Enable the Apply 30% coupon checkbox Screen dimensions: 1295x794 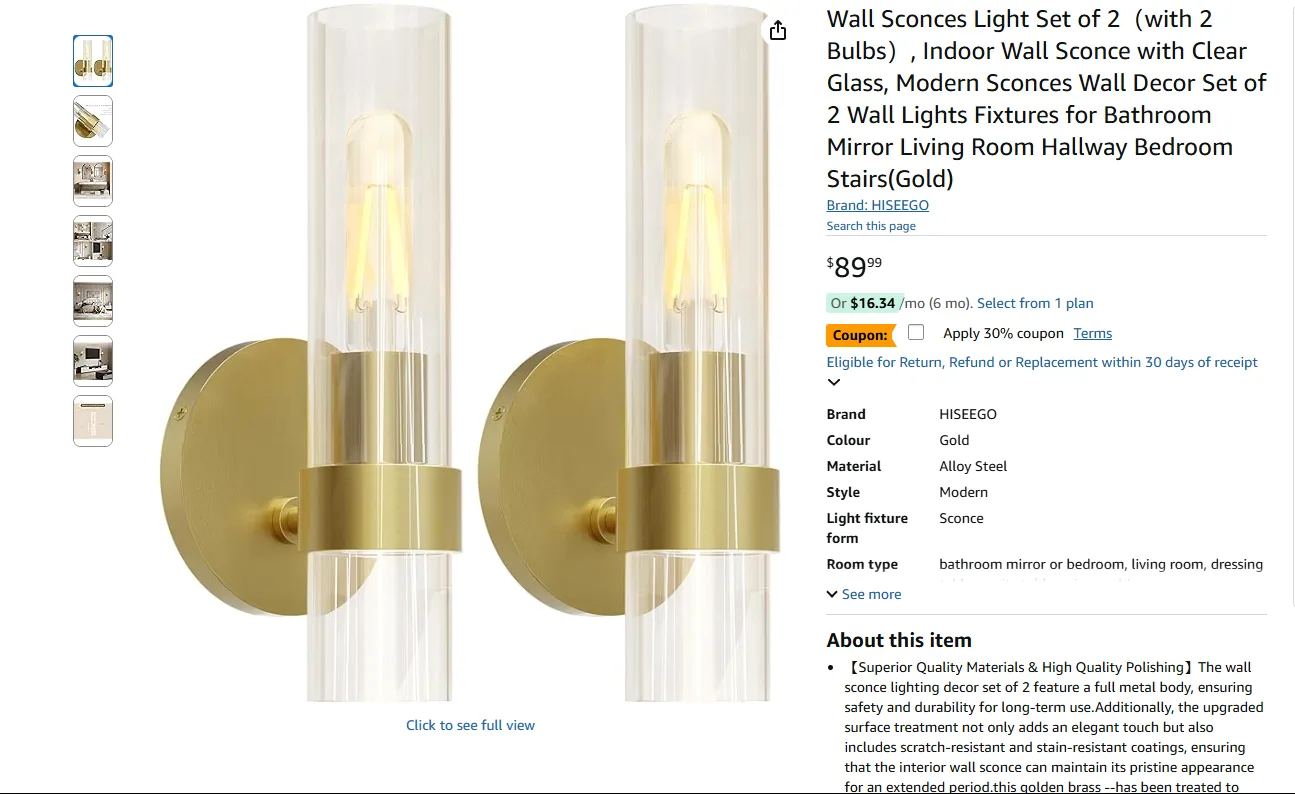click(916, 331)
